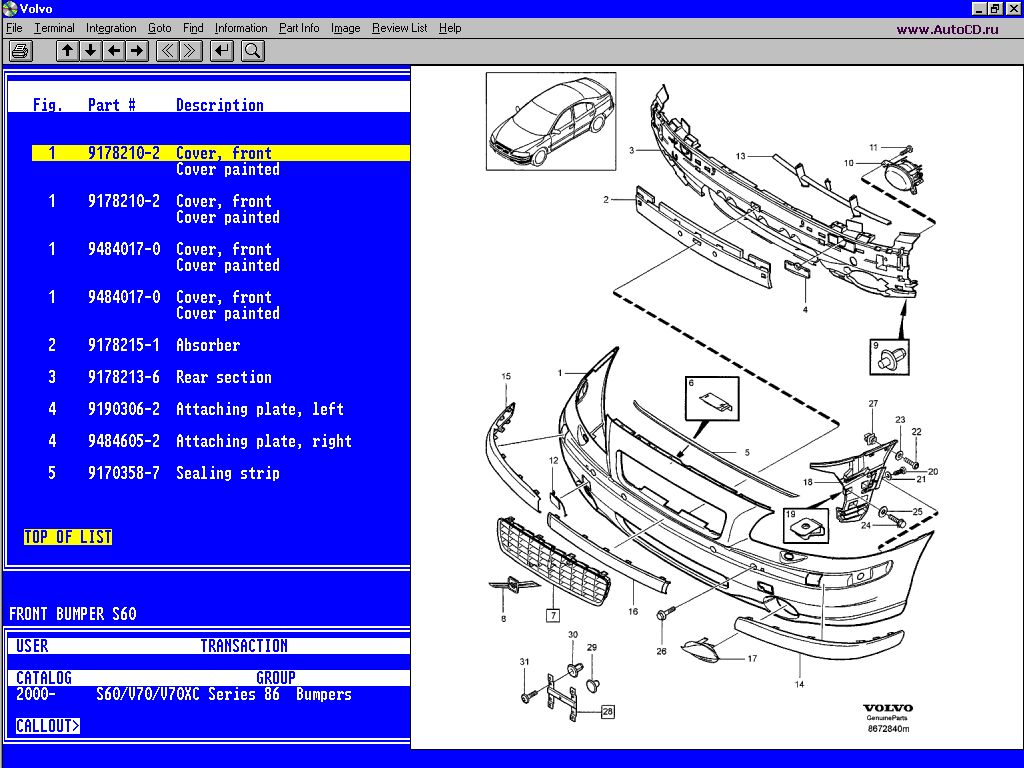The image size is (1024, 768).
Task: Click inset box 19 clip detail
Action: (x=806, y=526)
